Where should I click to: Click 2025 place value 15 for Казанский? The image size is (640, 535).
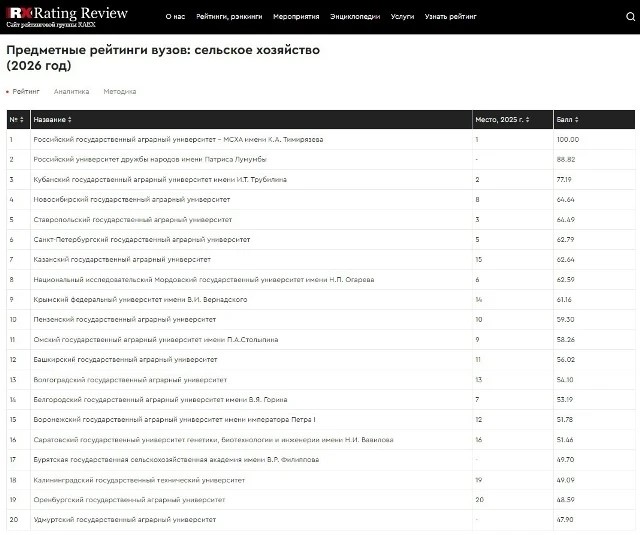coord(479,260)
